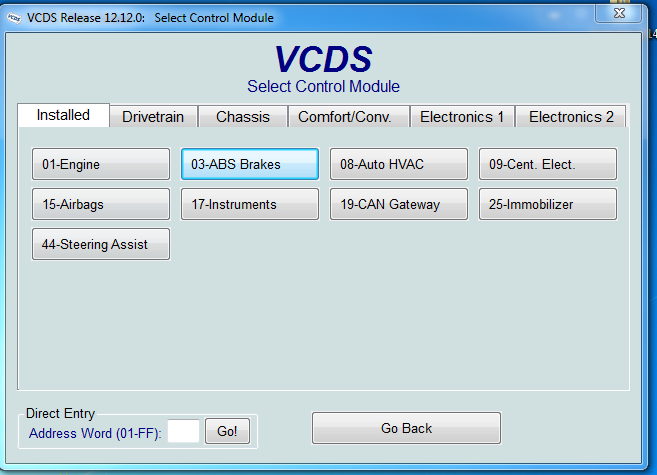Open the Drivetrain tab

(x=153, y=117)
